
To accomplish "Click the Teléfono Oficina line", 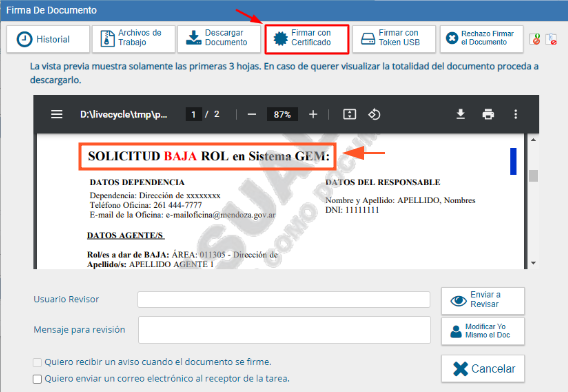I will click(x=146, y=205).
